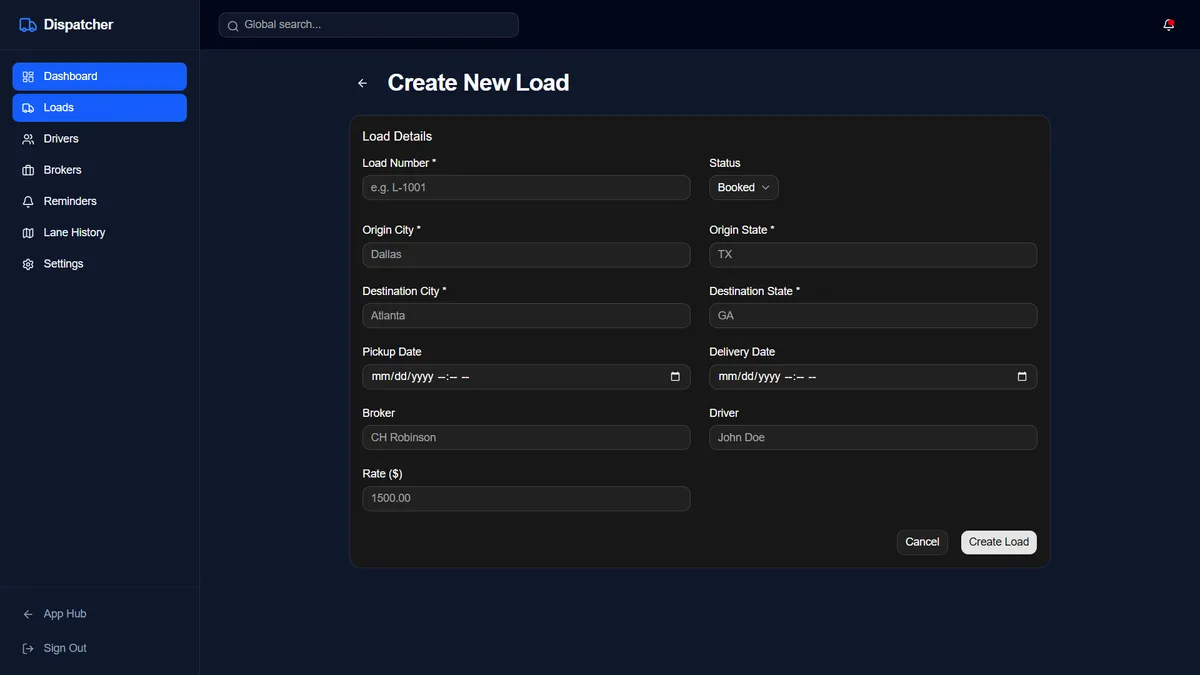
Task: Focus the Pickup Date field
Action: pos(526,377)
